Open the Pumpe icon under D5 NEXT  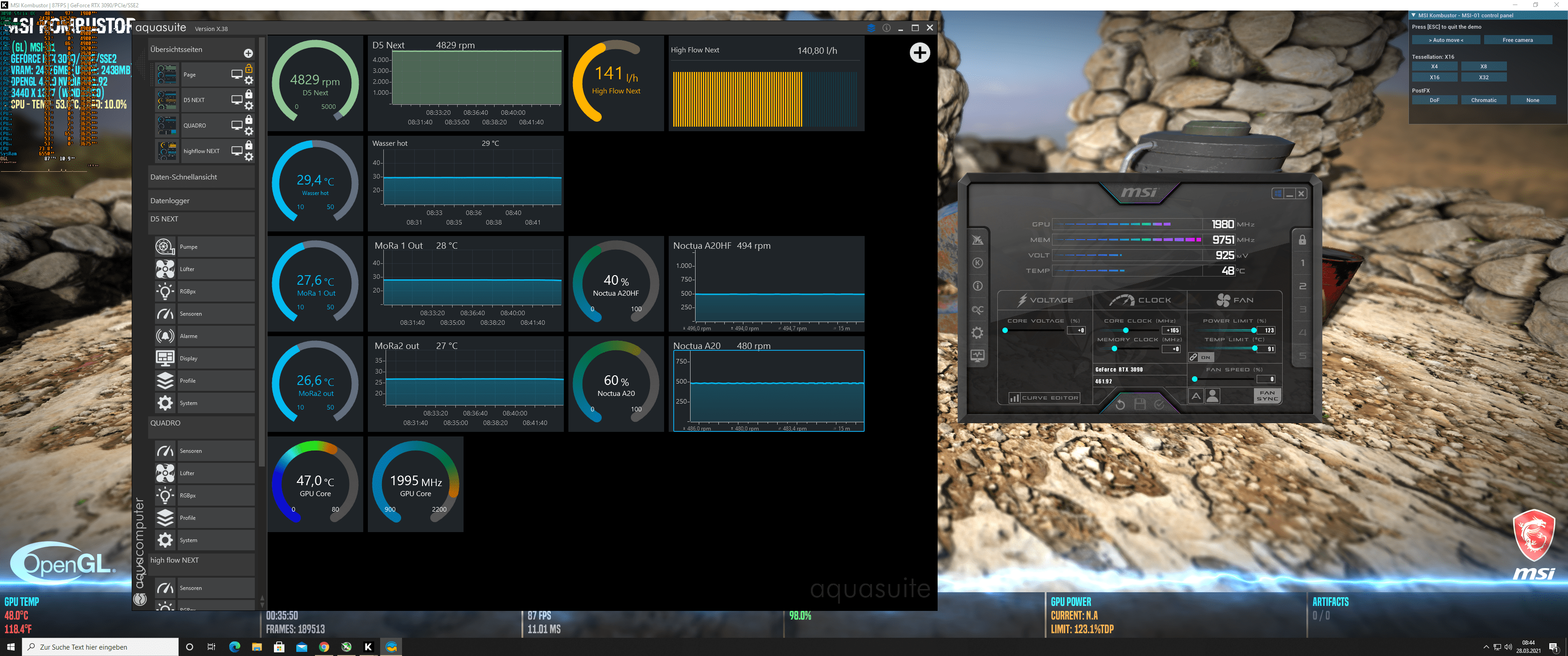tap(165, 246)
